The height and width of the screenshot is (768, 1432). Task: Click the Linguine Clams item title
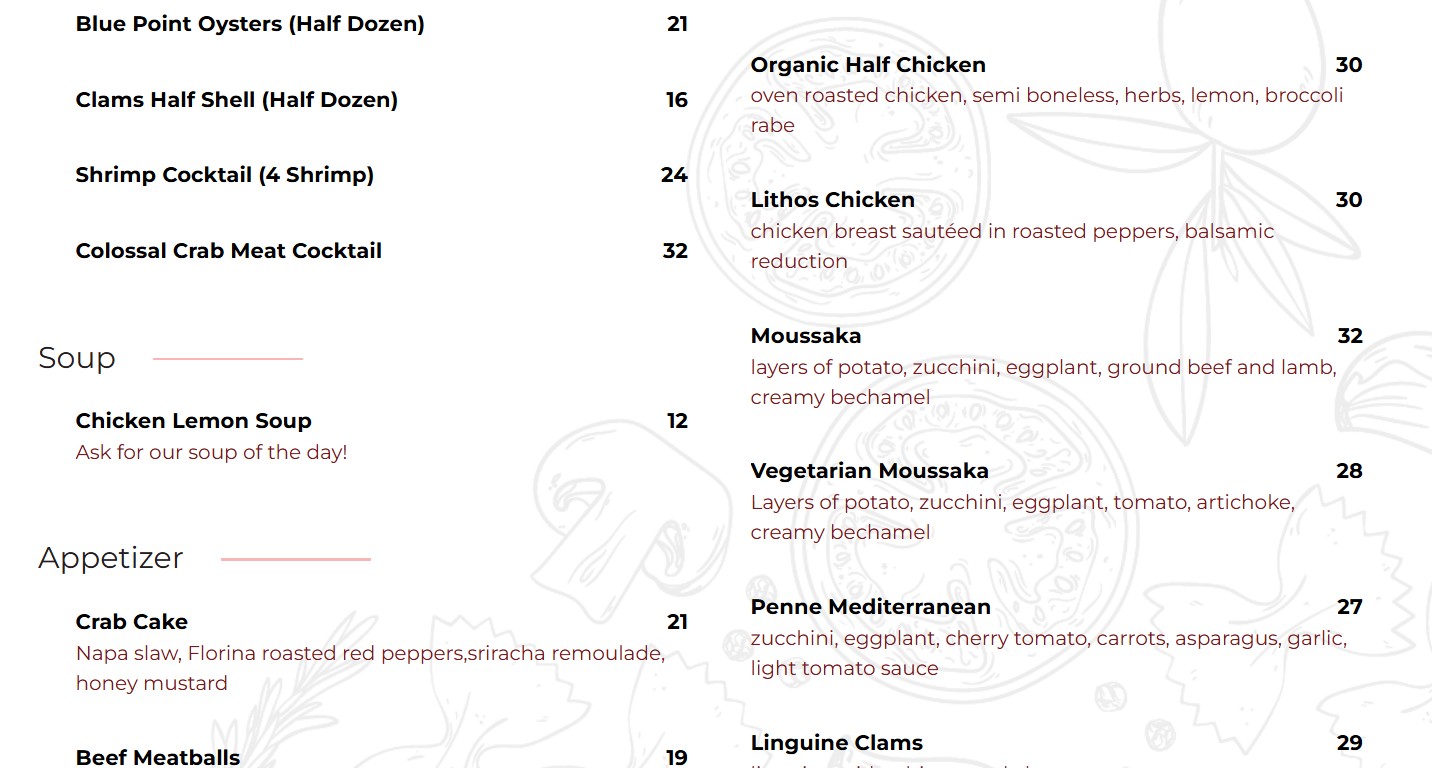pyautogui.click(x=837, y=743)
